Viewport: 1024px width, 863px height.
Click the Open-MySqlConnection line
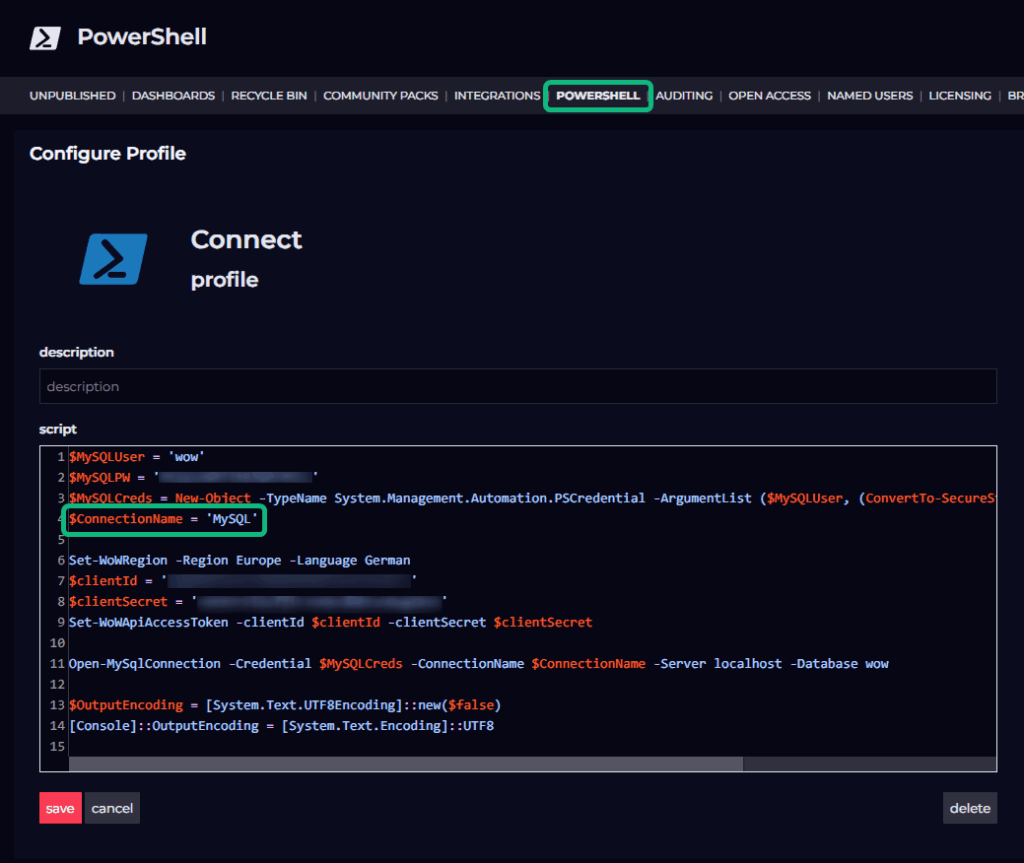tap(479, 664)
